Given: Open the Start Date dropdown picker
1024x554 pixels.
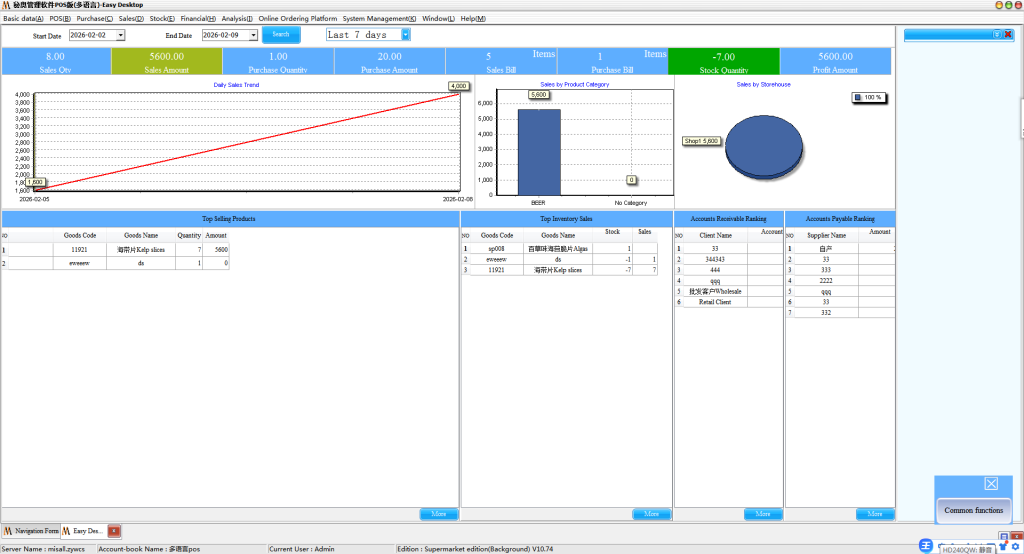Looking at the screenshot, I should coord(120,35).
